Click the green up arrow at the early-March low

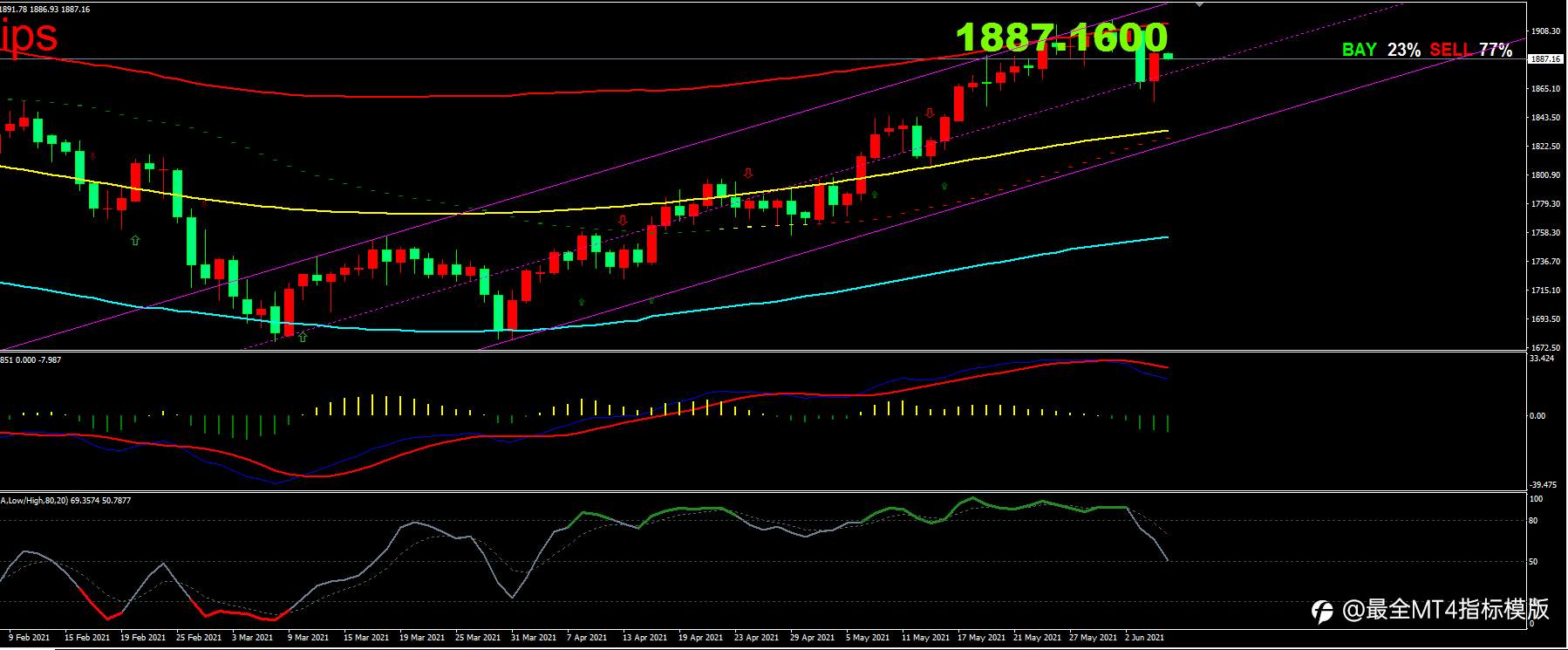[303, 337]
